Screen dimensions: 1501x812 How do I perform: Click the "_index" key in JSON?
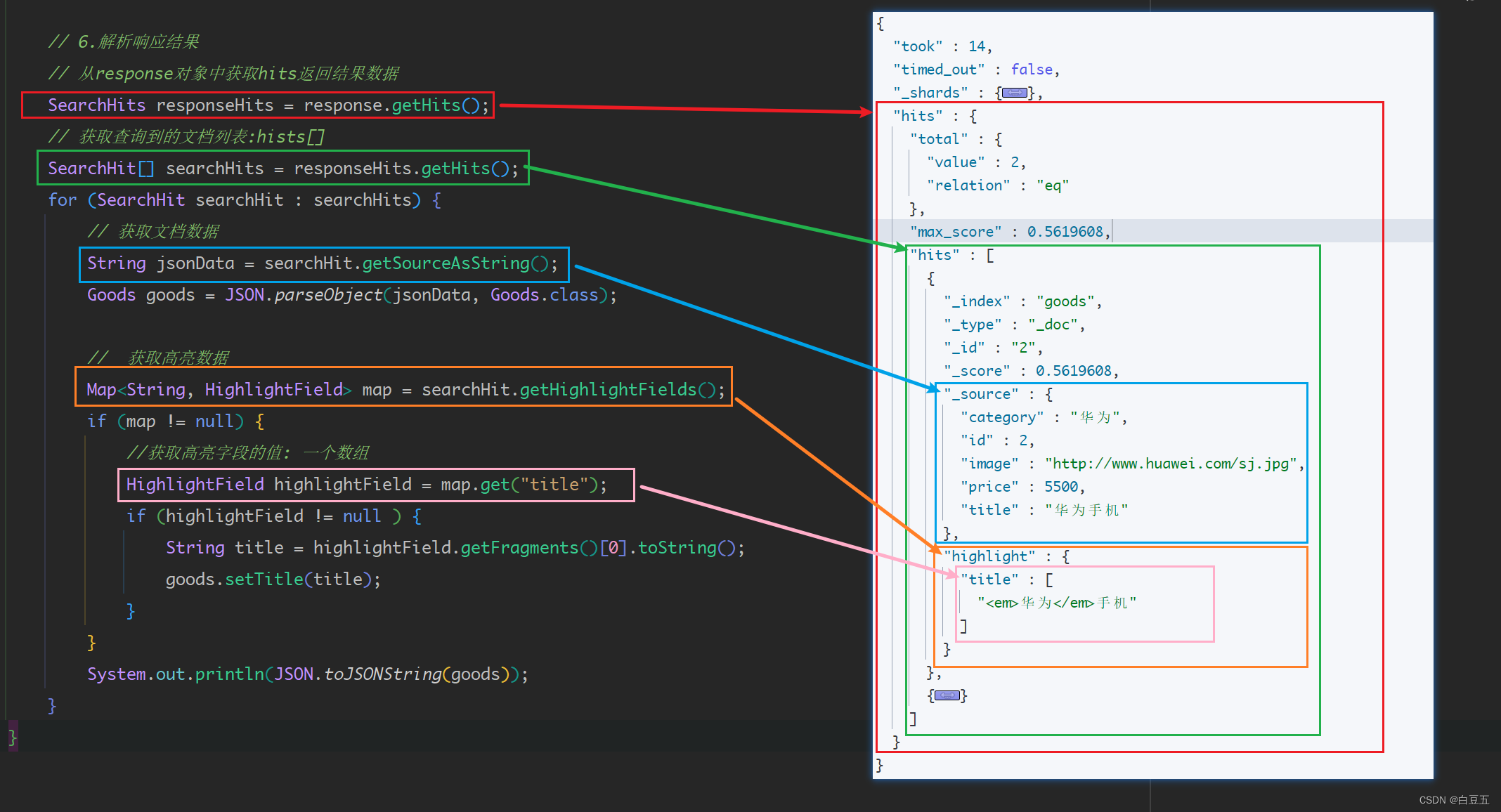click(977, 301)
